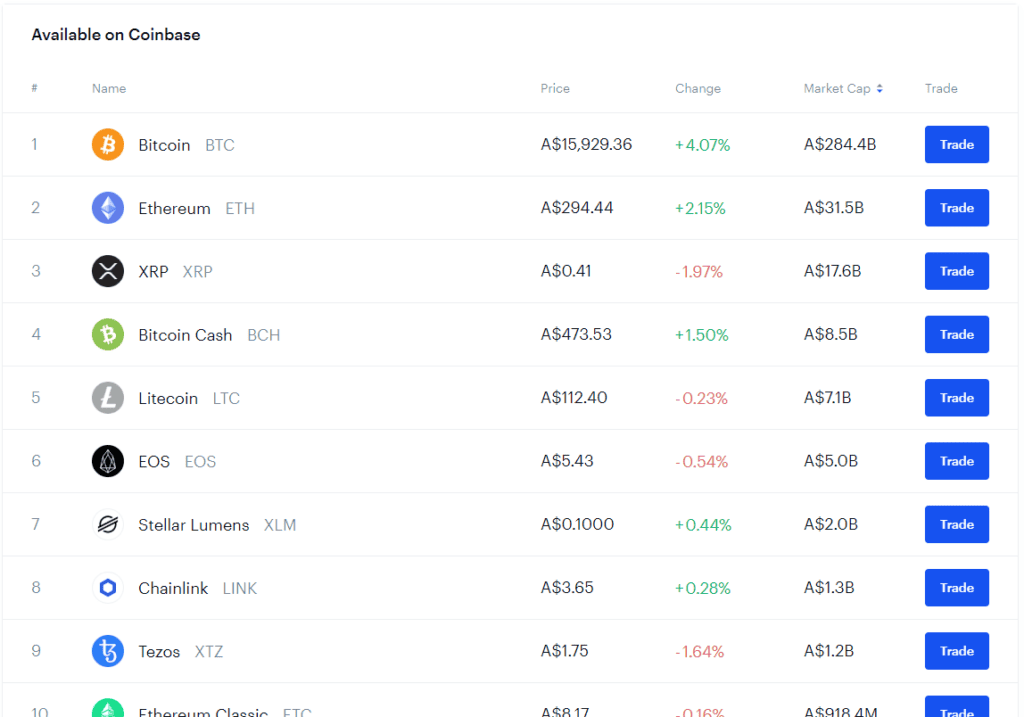Click market cap A$17.6B
Viewport: 1024px width, 717px height.
[833, 271]
